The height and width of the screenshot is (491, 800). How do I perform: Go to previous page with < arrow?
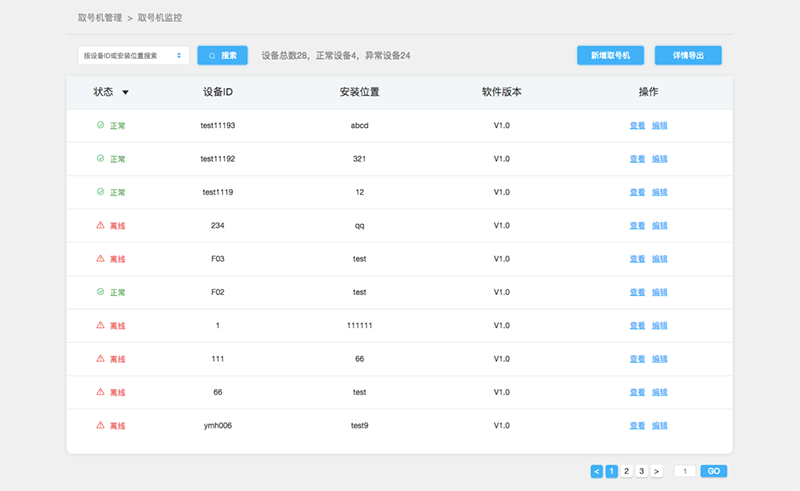596,471
